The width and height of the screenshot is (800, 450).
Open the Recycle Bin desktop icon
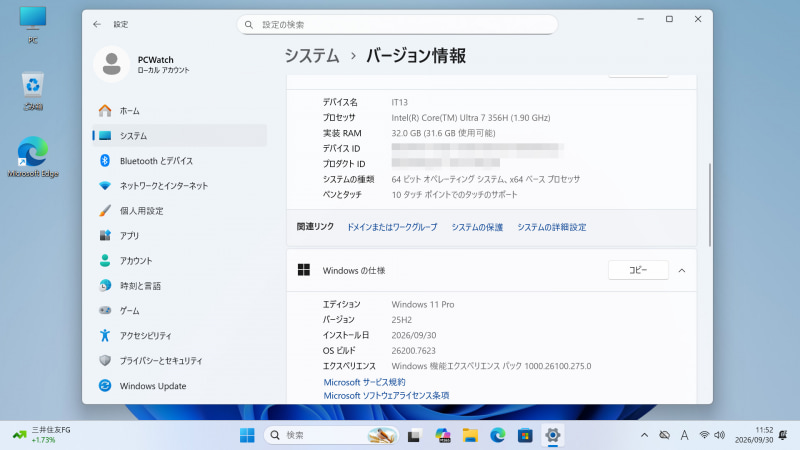tap(33, 91)
